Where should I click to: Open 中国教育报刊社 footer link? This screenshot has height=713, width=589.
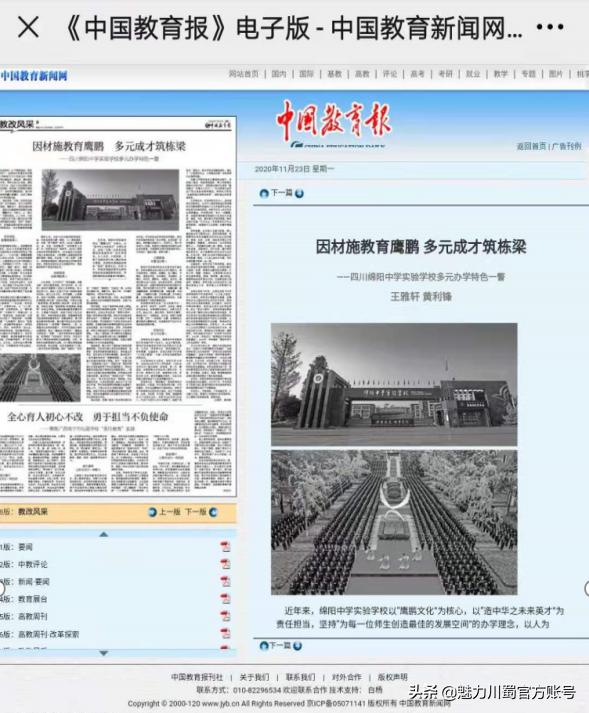click(x=197, y=677)
